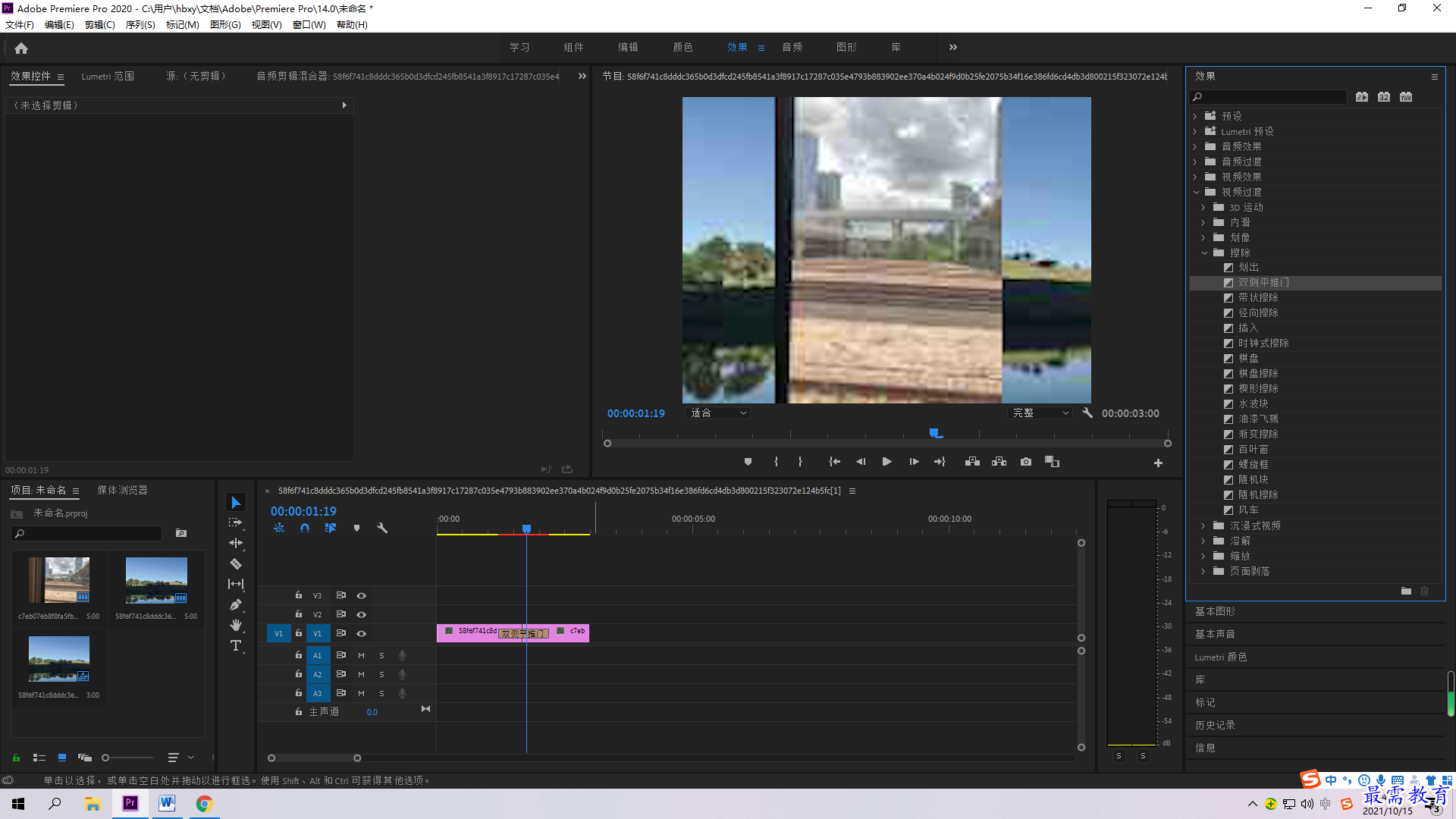
Task: Switch to 媒体浏览器 tab
Action: point(122,490)
